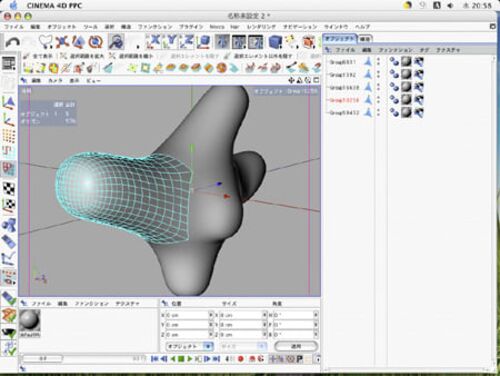Screen dimensions: 500x376
Task: Click the Render in active view icon
Action: [222, 42]
